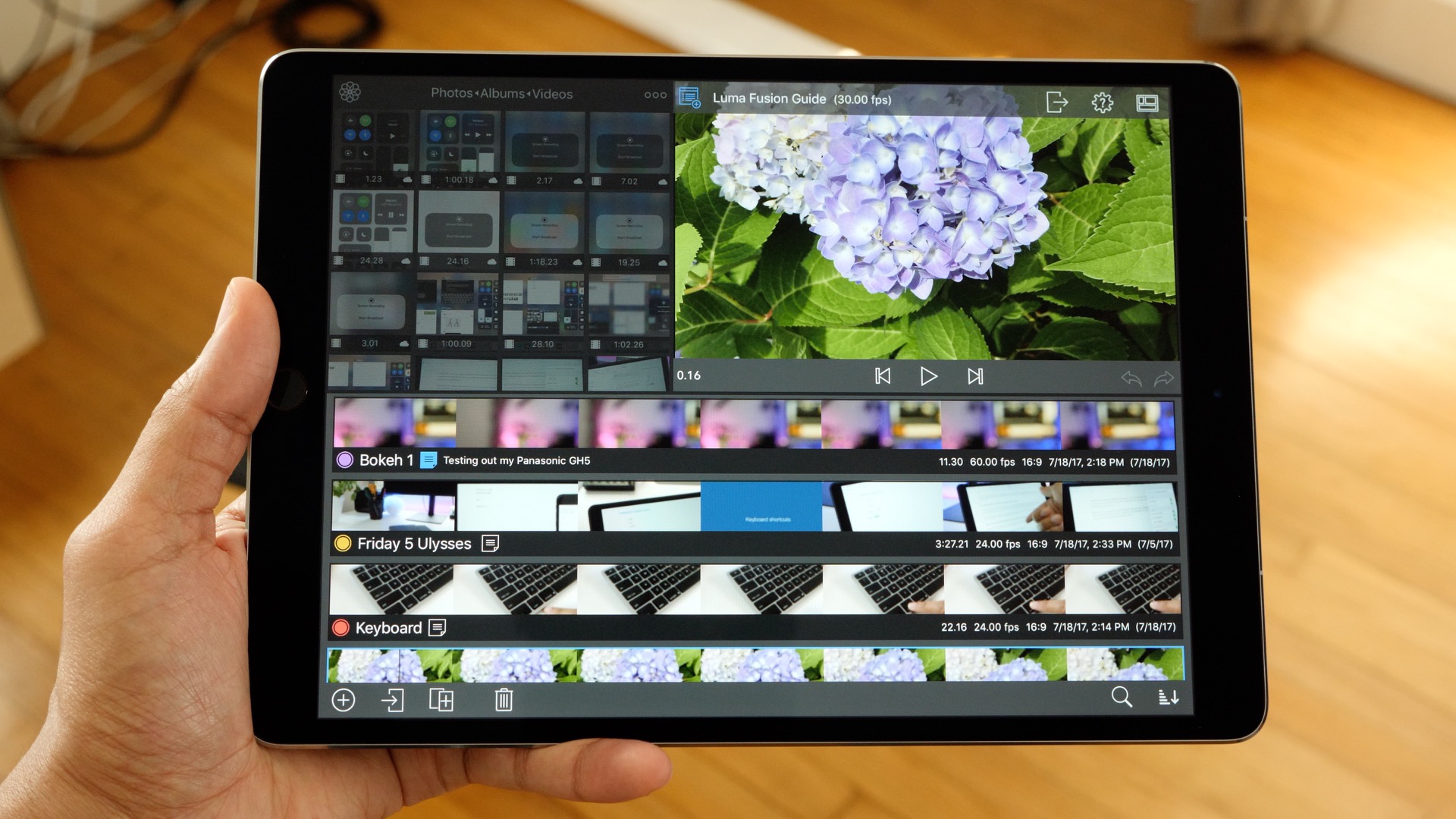Sort the projects list
This screenshot has width=1456, height=819.
tap(1169, 697)
